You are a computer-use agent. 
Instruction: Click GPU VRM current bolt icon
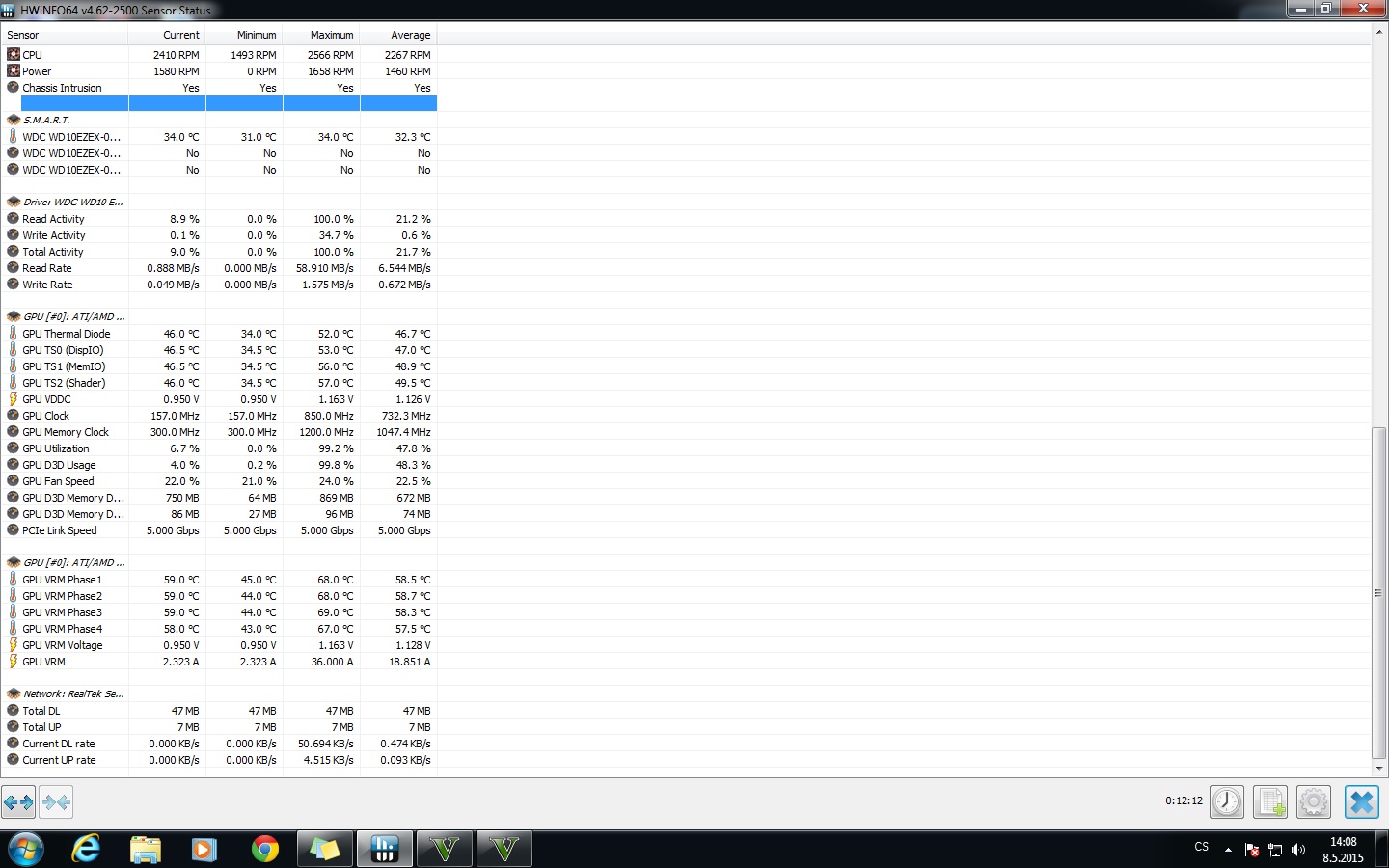tap(14, 662)
